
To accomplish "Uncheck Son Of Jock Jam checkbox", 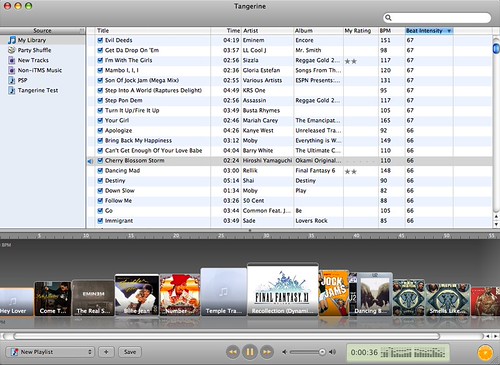I will tap(100, 80).
